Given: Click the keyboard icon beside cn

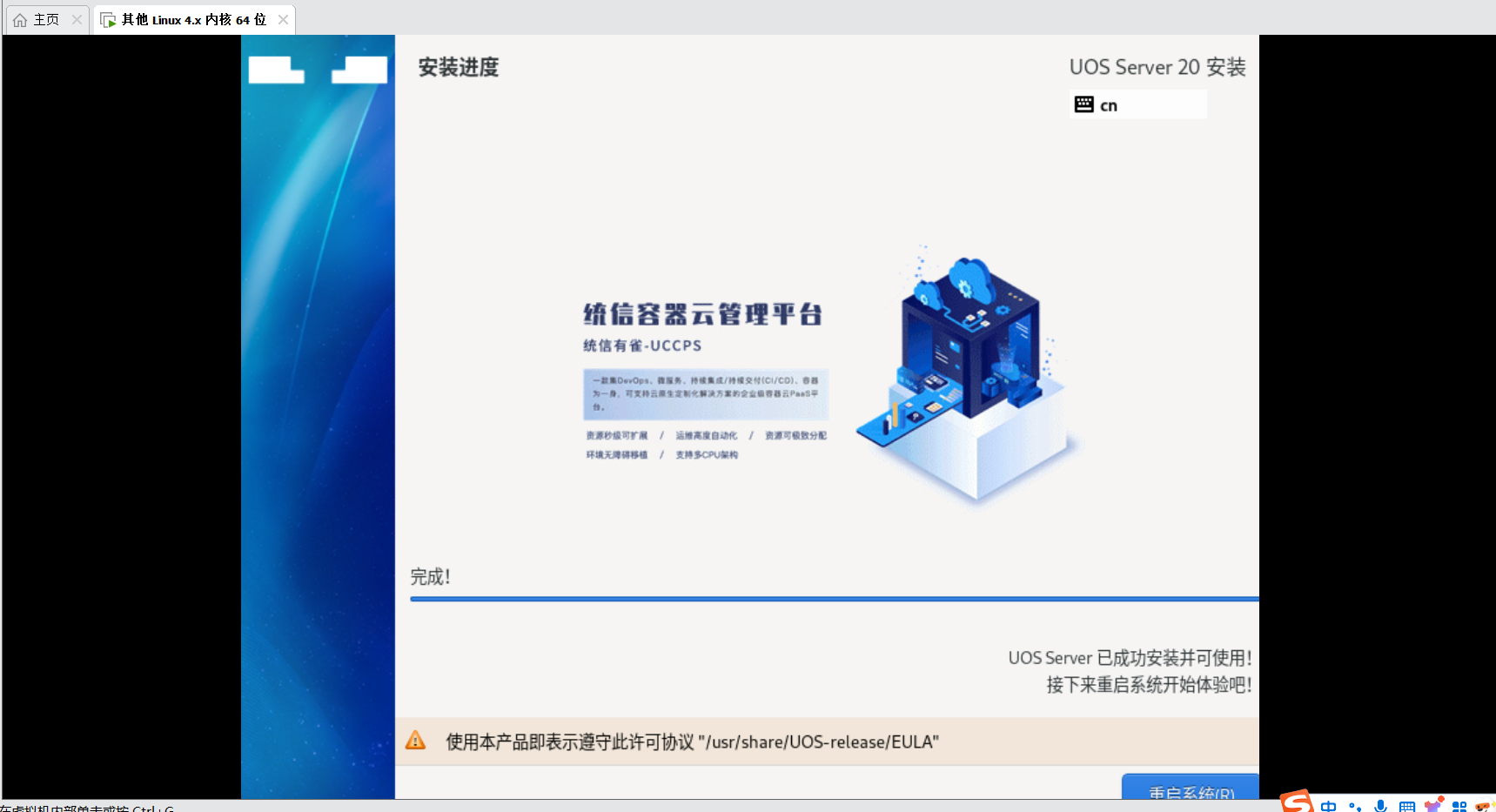Looking at the screenshot, I should (x=1083, y=104).
